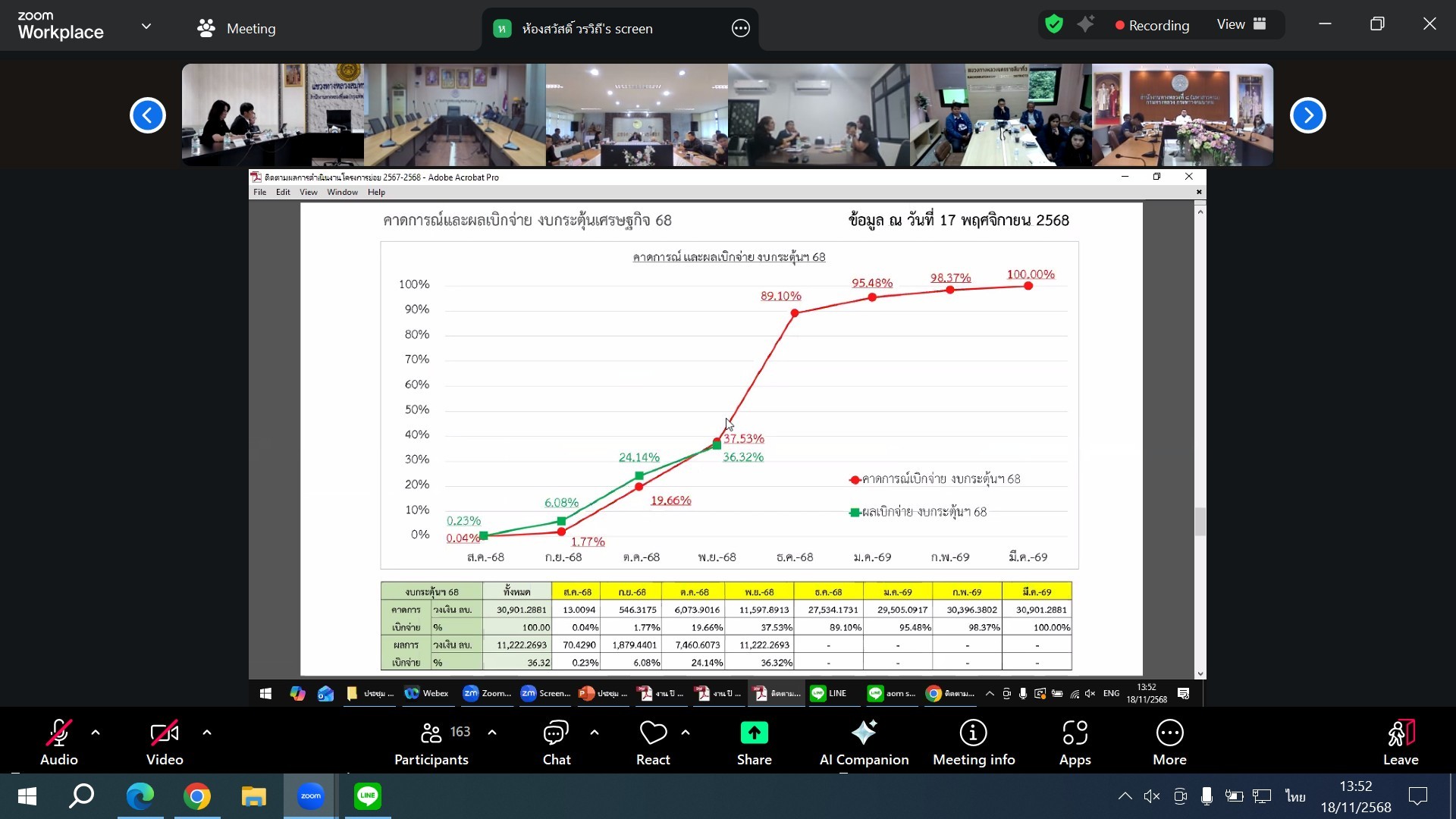Click the More options icon
1456x819 pixels.
[x=1169, y=733]
